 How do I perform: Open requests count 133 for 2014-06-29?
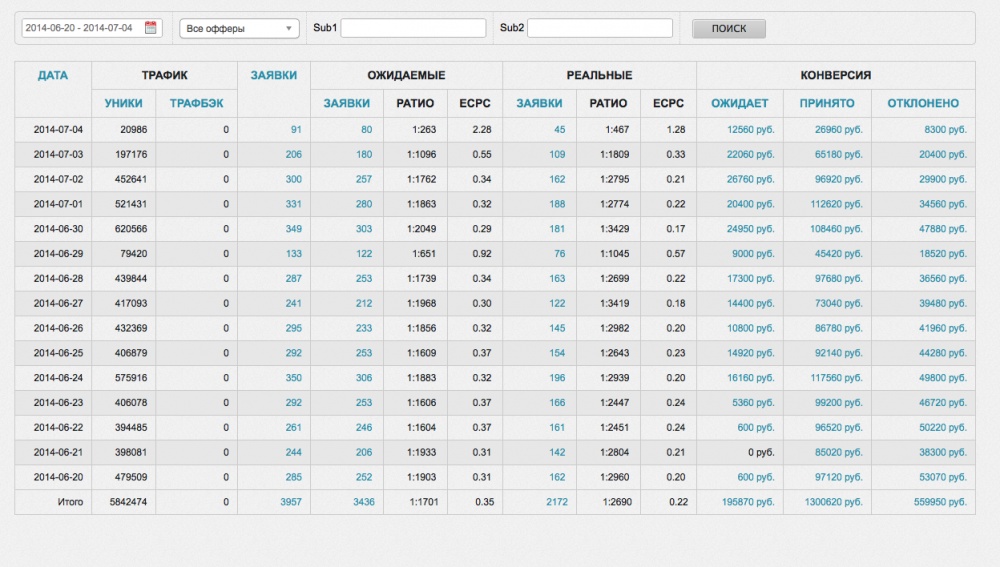[293, 254]
